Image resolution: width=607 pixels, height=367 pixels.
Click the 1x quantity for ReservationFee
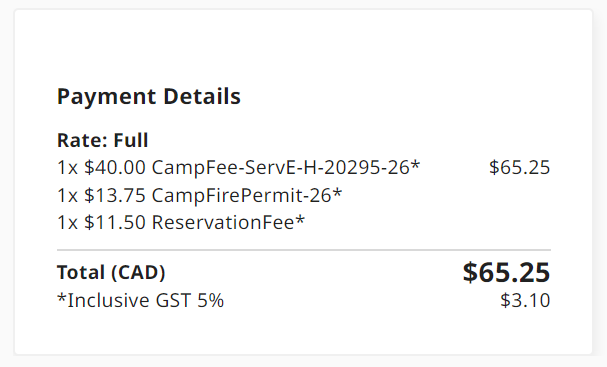tap(67, 223)
